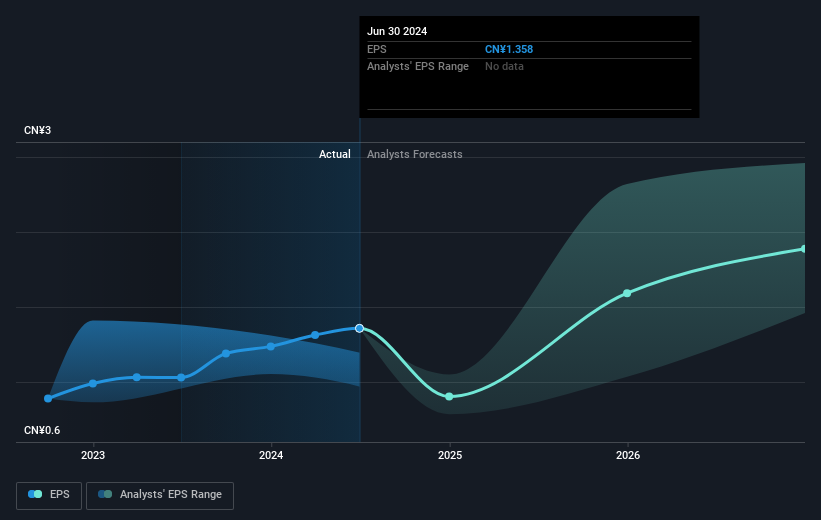Select the final forecast point at chart's right edge
This screenshot has height=520, width=821.
(804, 249)
